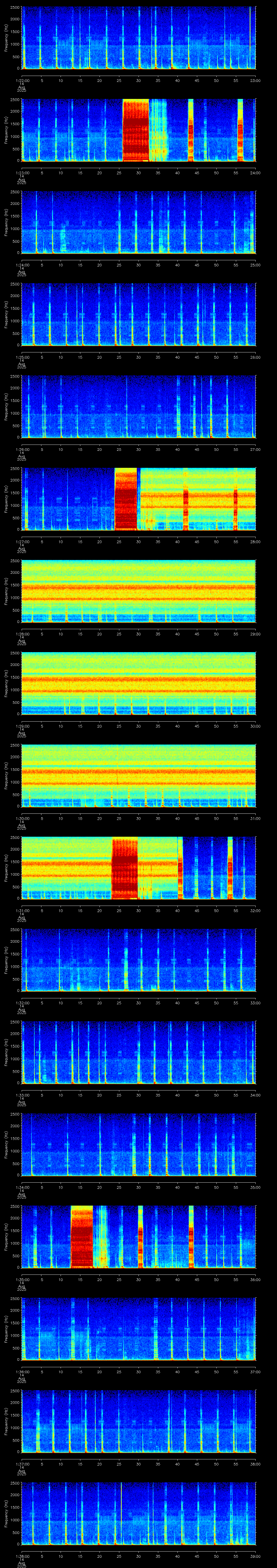Click Frequency (Hz) axis title of the 1:25:00 plot
277x1568 pixels.
pyautogui.click(x=6, y=314)
